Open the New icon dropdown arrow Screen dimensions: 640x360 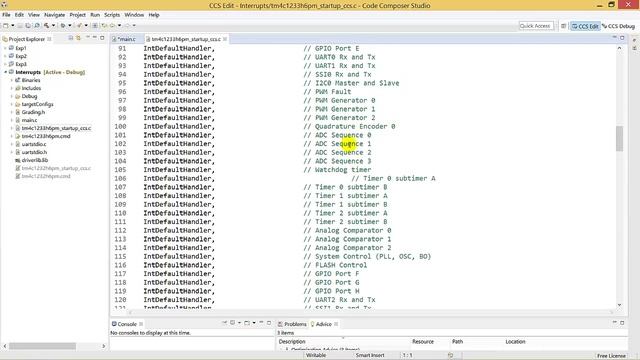tap(13, 25)
